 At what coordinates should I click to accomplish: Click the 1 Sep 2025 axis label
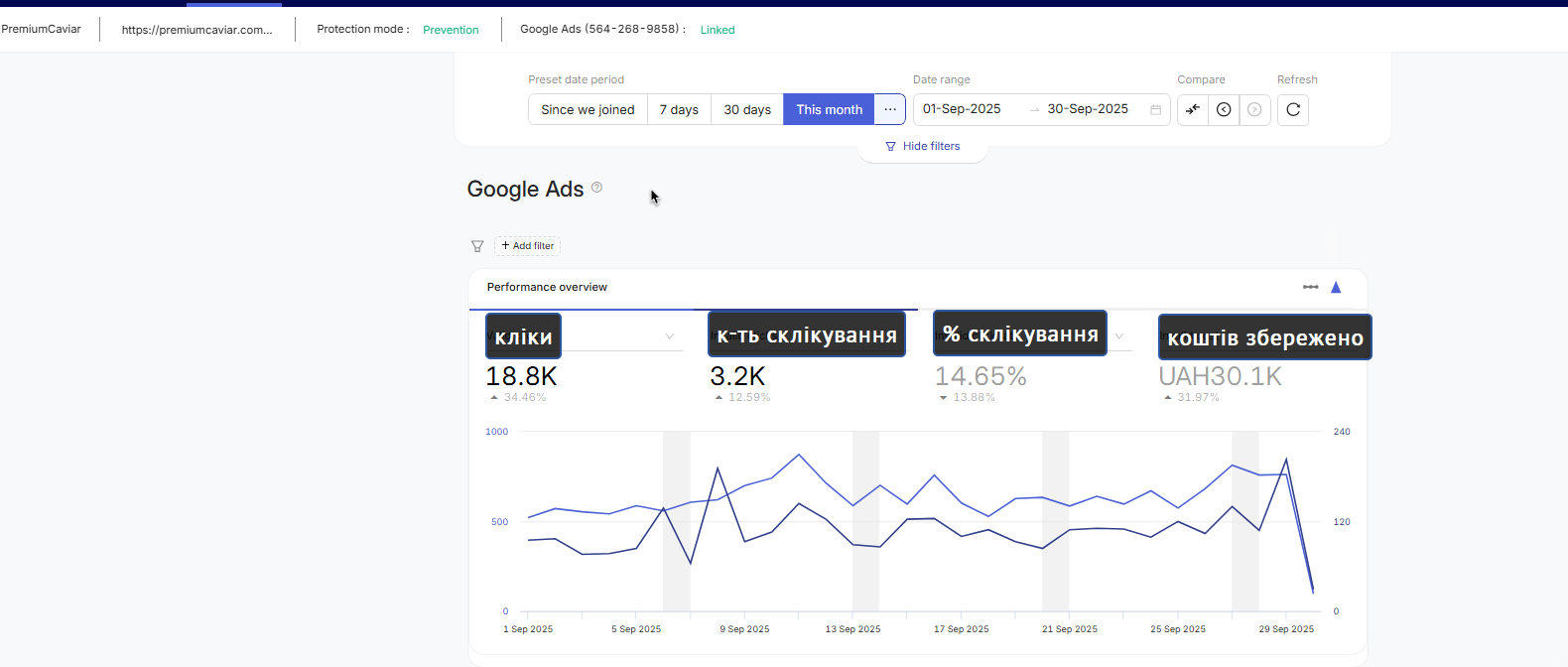coord(528,629)
